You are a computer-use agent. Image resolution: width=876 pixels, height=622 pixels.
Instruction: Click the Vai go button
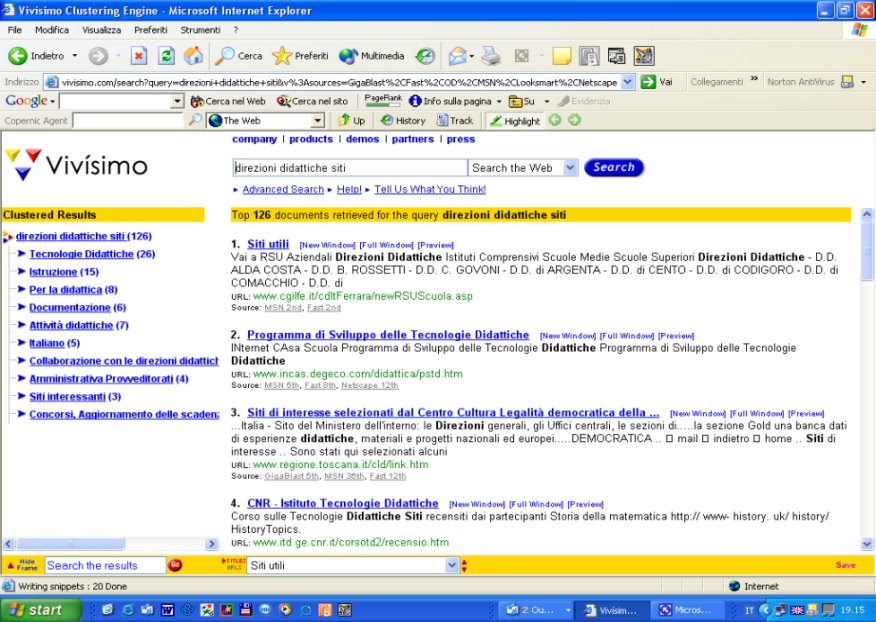pyautogui.click(x=656, y=82)
